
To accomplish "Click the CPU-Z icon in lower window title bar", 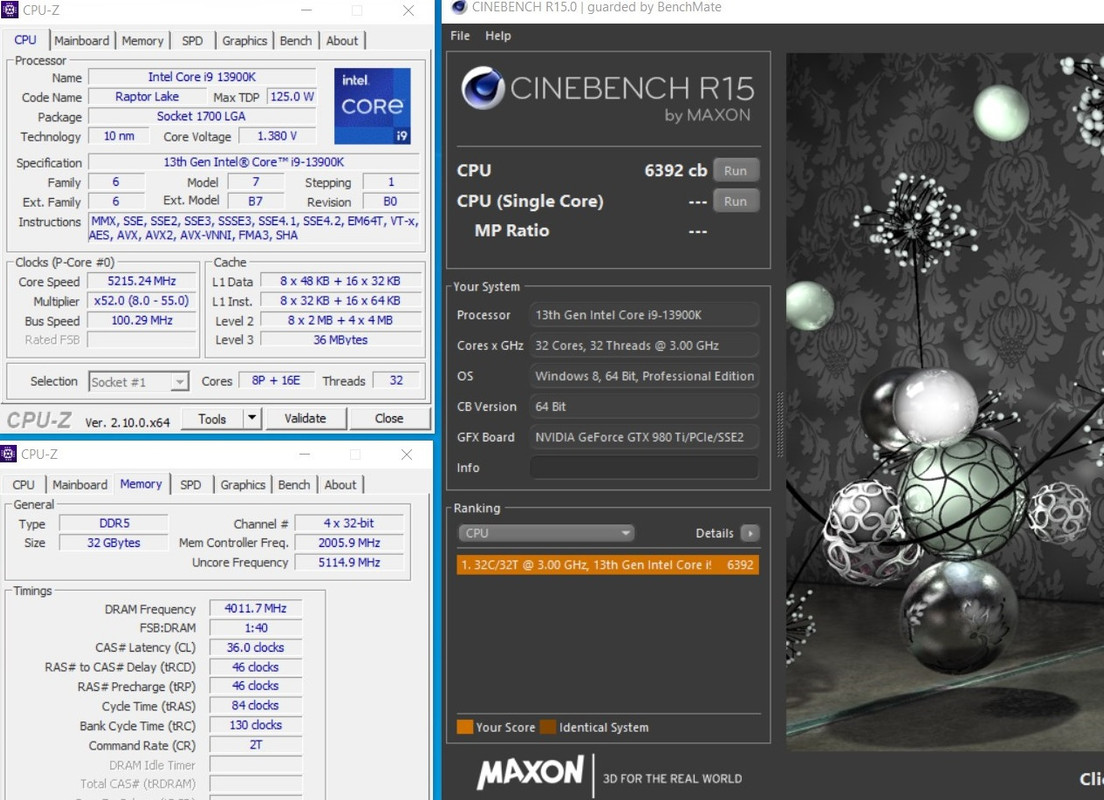I will pyautogui.click(x=8, y=454).
